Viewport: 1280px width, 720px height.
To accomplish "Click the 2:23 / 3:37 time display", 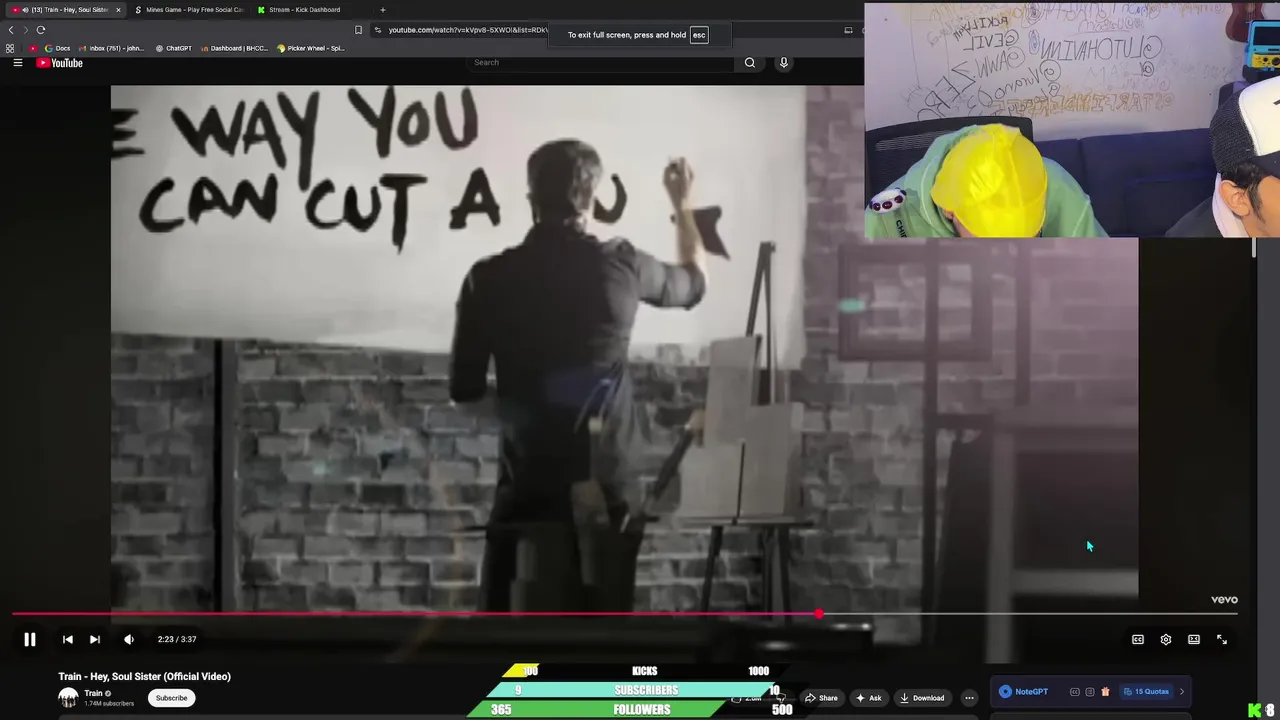I will pyautogui.click(x=177, y=639).
